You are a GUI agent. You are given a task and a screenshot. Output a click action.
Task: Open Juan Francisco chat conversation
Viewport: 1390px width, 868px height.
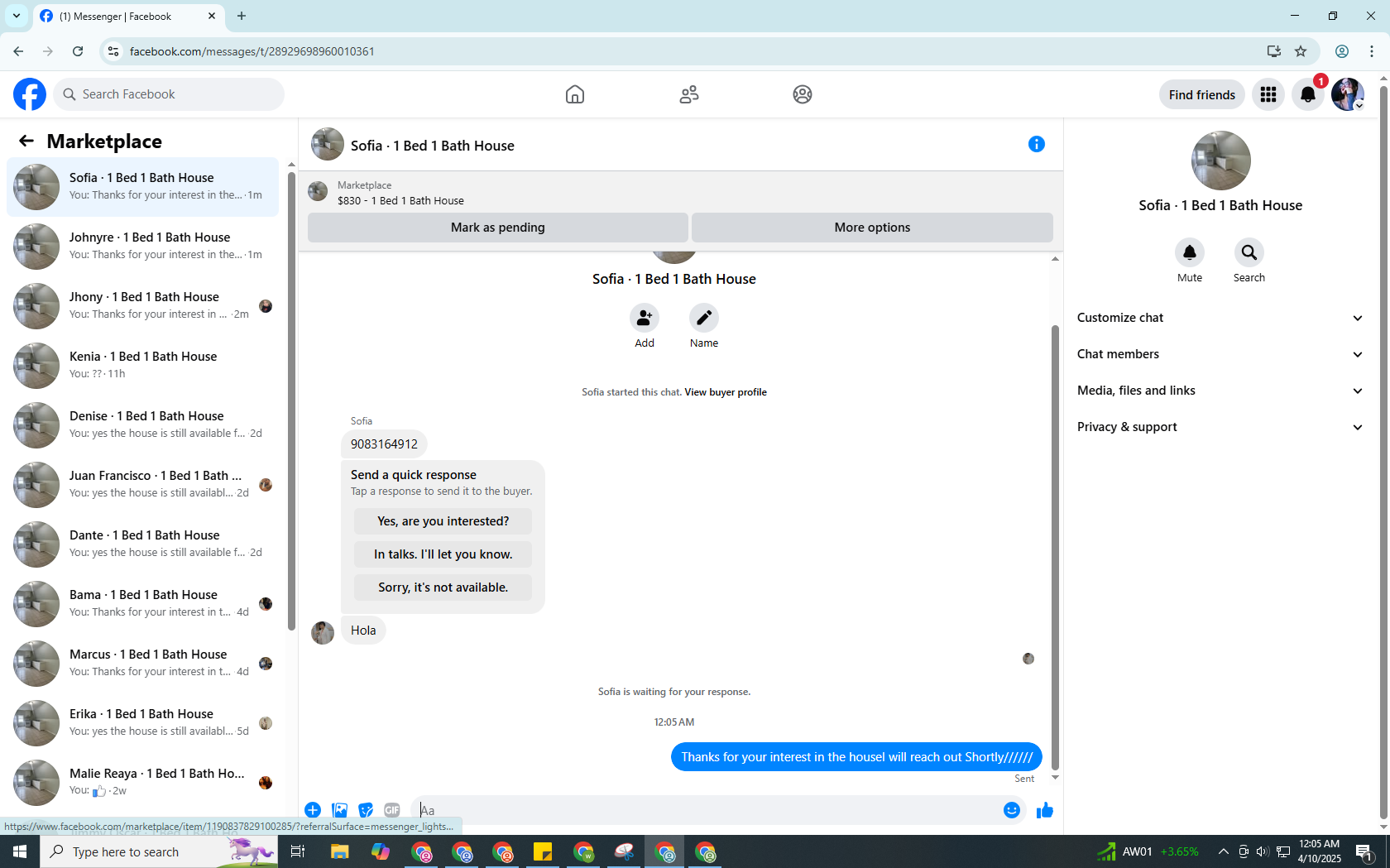click(x=143, y=484)
